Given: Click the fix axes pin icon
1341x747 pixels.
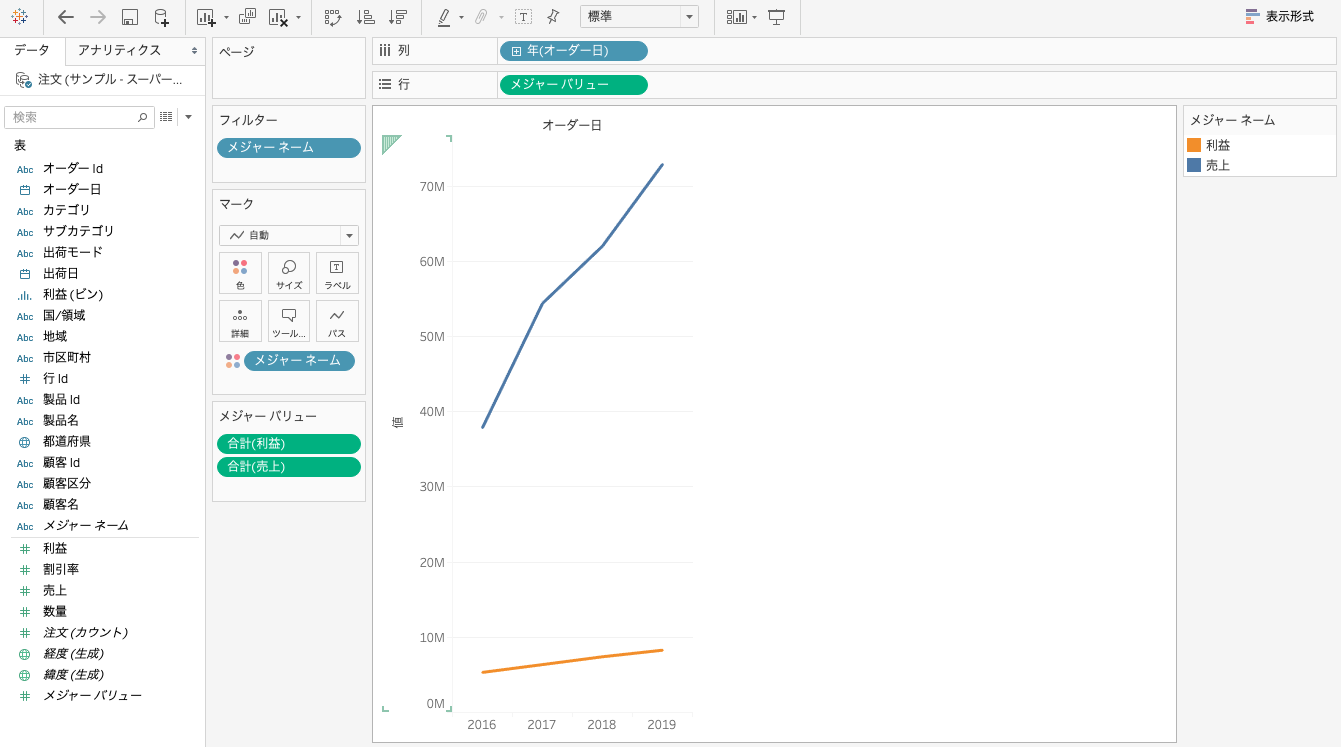Looking at the screenshot, I should (553, 17).
